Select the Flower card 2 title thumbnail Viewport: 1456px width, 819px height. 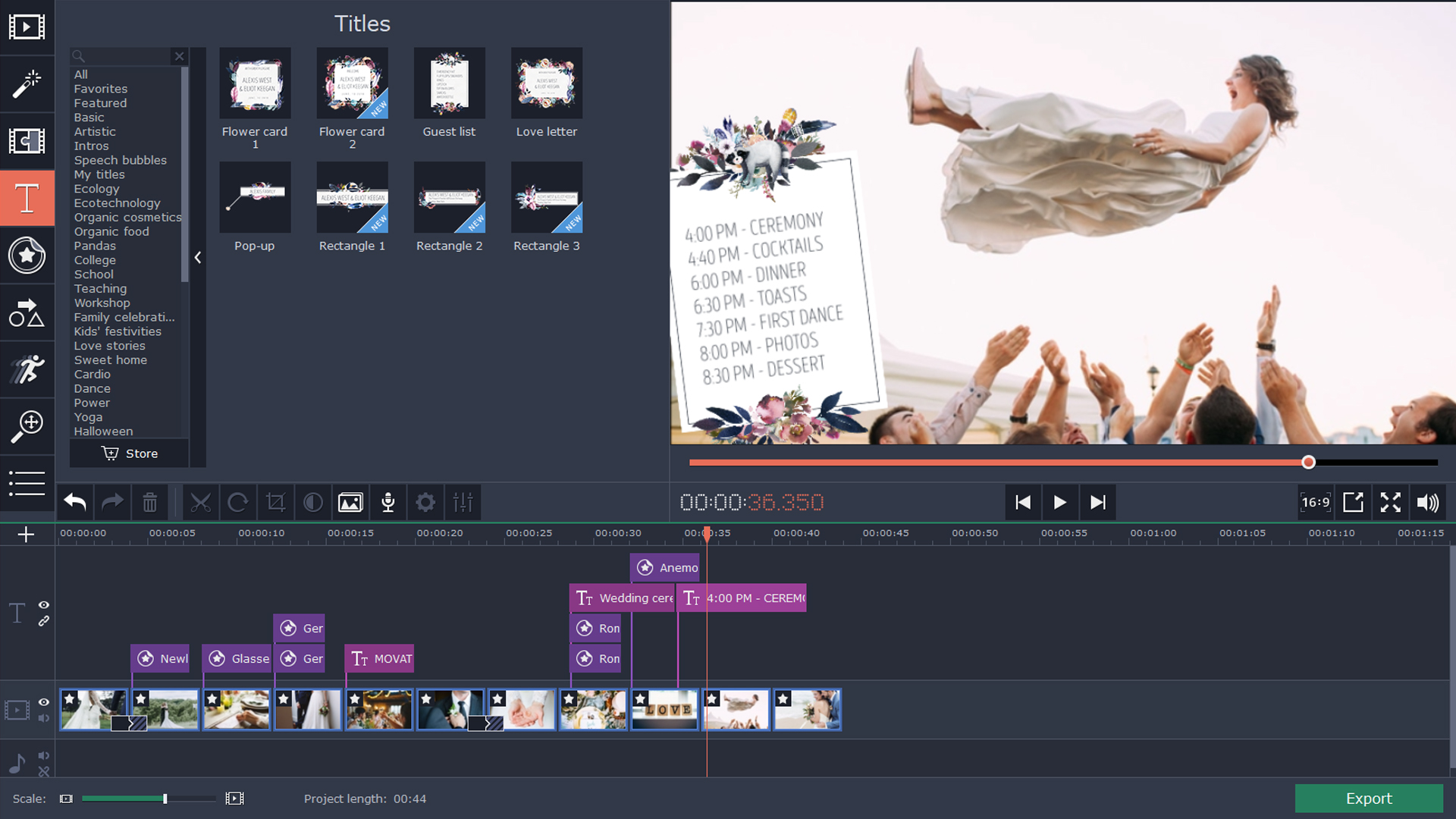coord(352,83)
